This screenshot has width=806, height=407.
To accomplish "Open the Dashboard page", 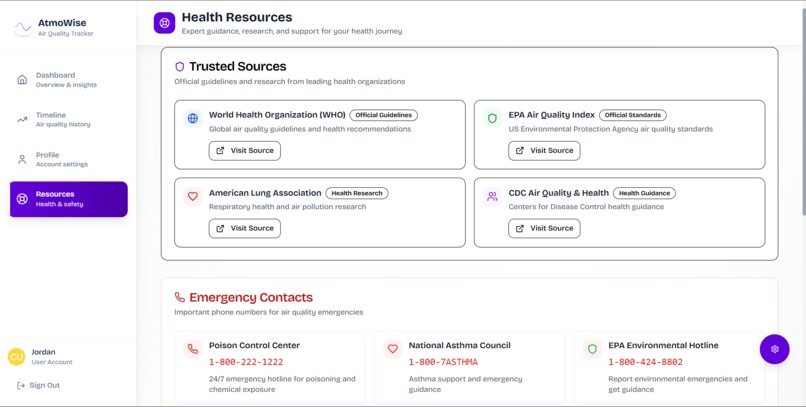I will click(x=69, y=80).
